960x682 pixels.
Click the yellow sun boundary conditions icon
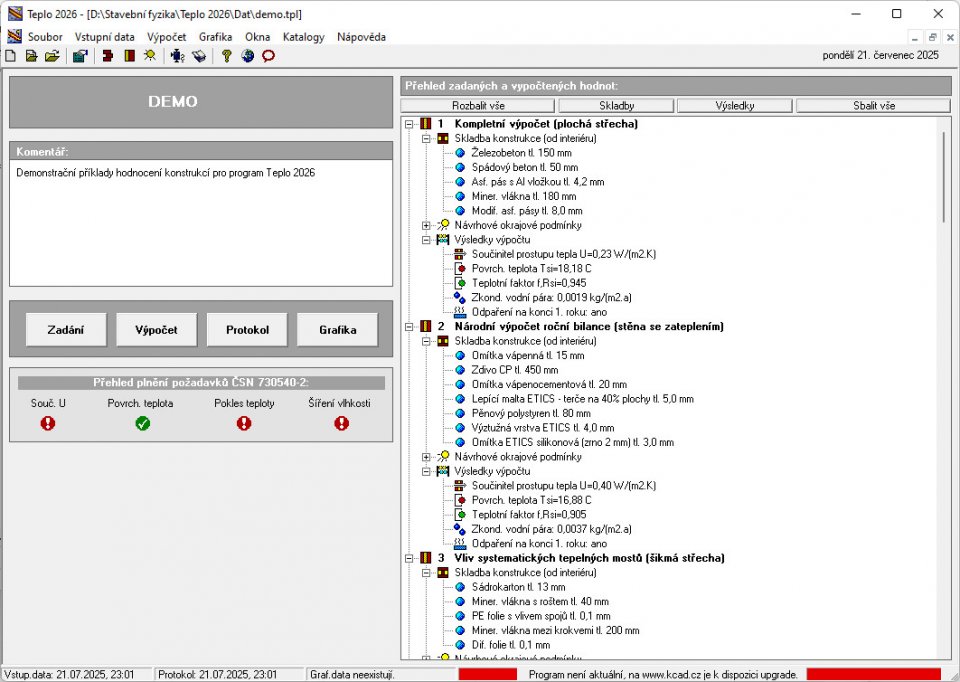point(149,56)
